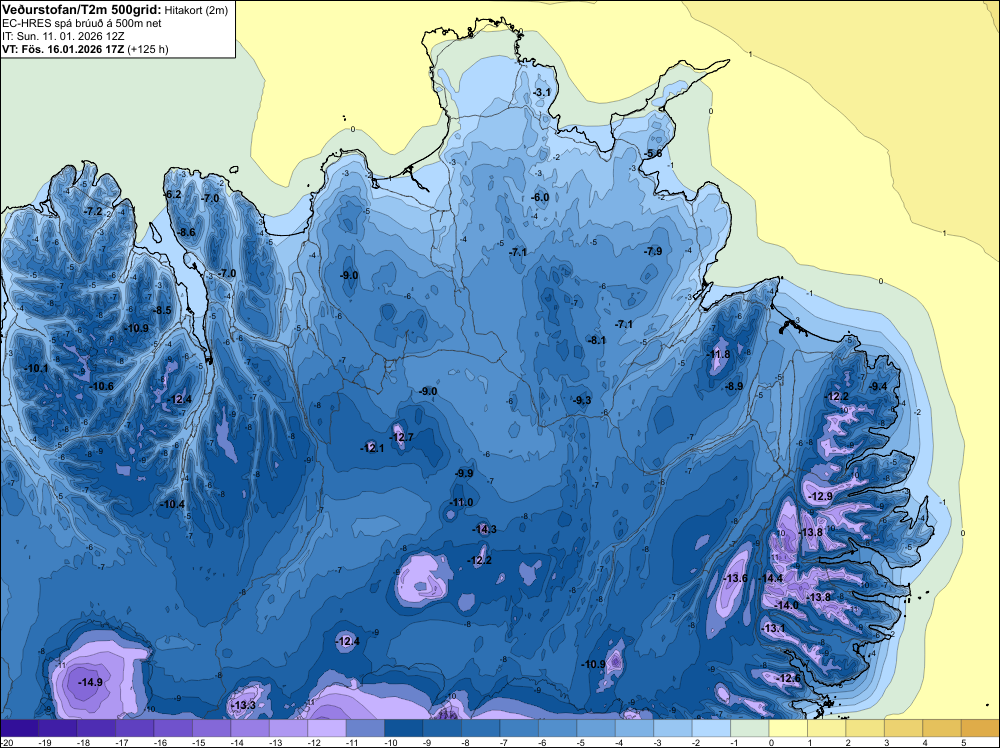The height and width of the screenshot is (748, 1000).
Task: Pick the -7.2 temperature label
Action: [94, 211]
